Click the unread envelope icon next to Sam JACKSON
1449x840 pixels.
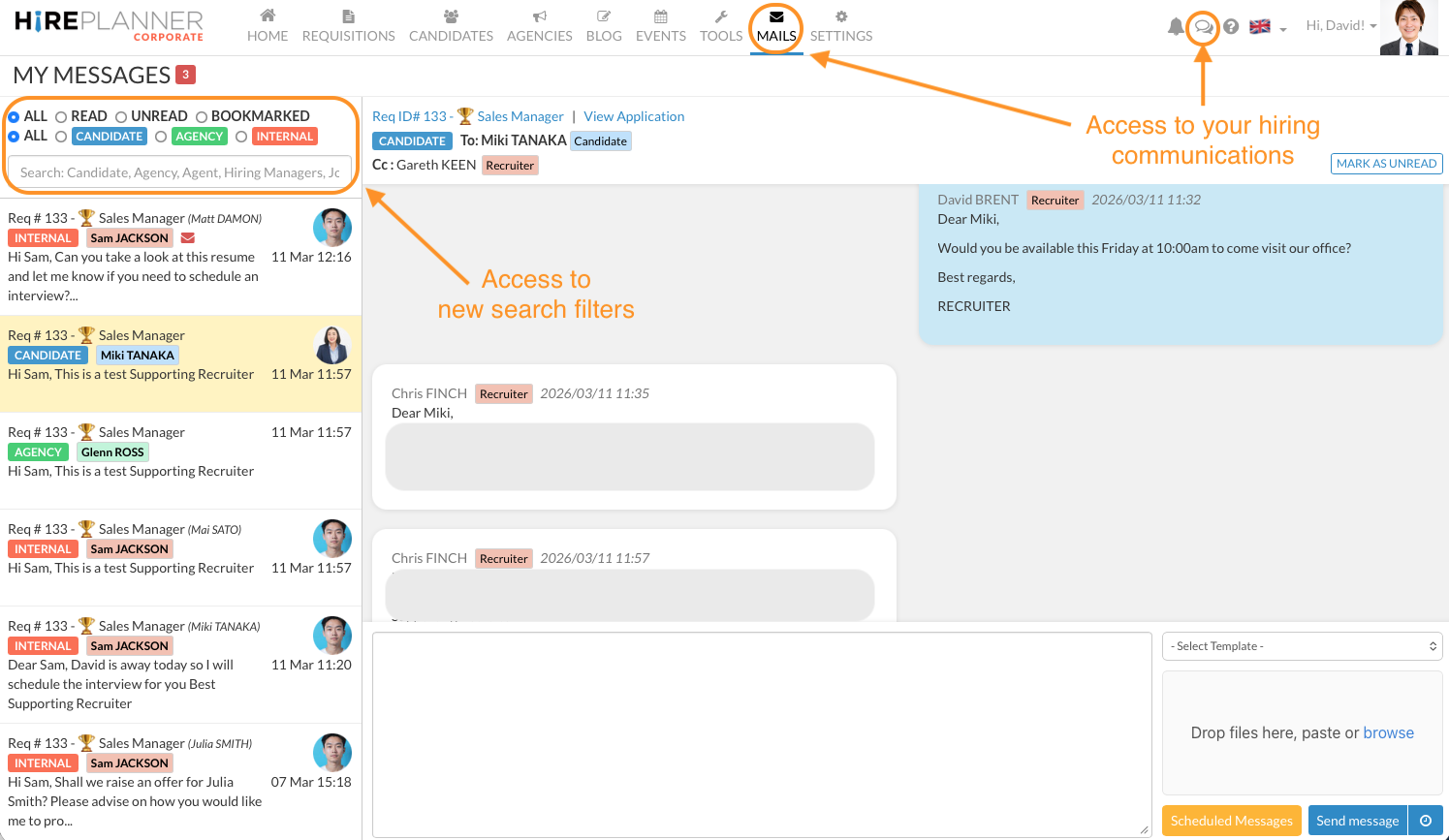188,238
